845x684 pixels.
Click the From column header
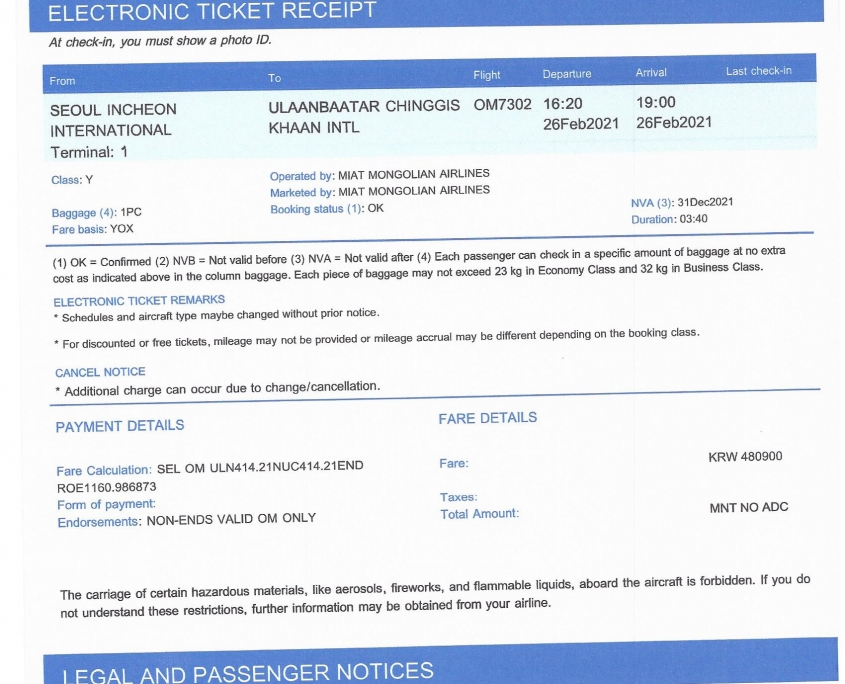pyautogui.click(x=63, y=81)
